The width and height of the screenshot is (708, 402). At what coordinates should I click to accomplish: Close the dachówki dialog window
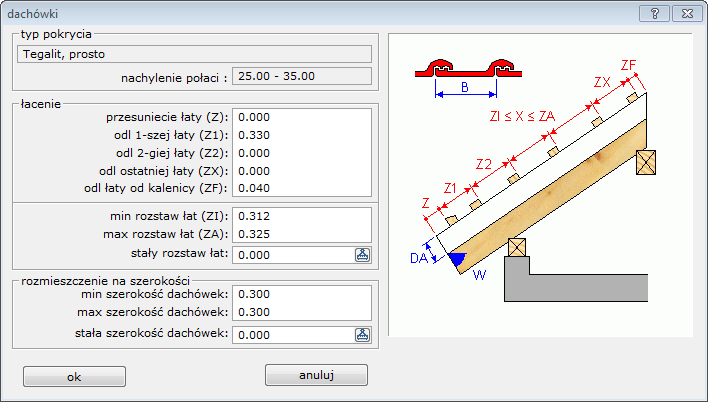pyautogui.click(x=684, y=12)
